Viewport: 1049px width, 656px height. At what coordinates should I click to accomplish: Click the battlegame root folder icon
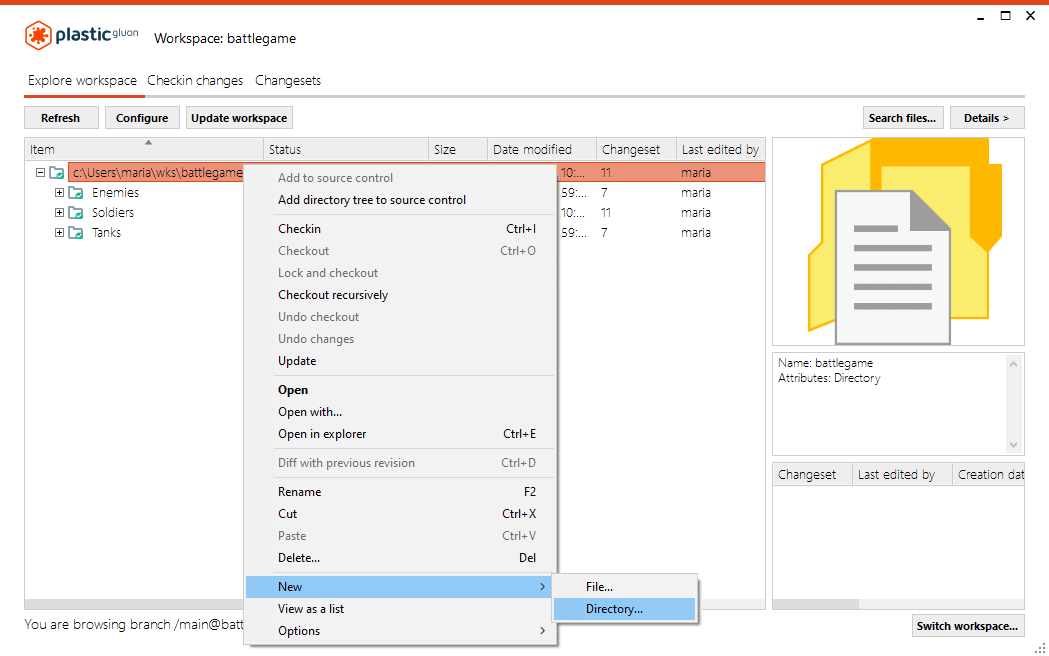pos(57,173)
